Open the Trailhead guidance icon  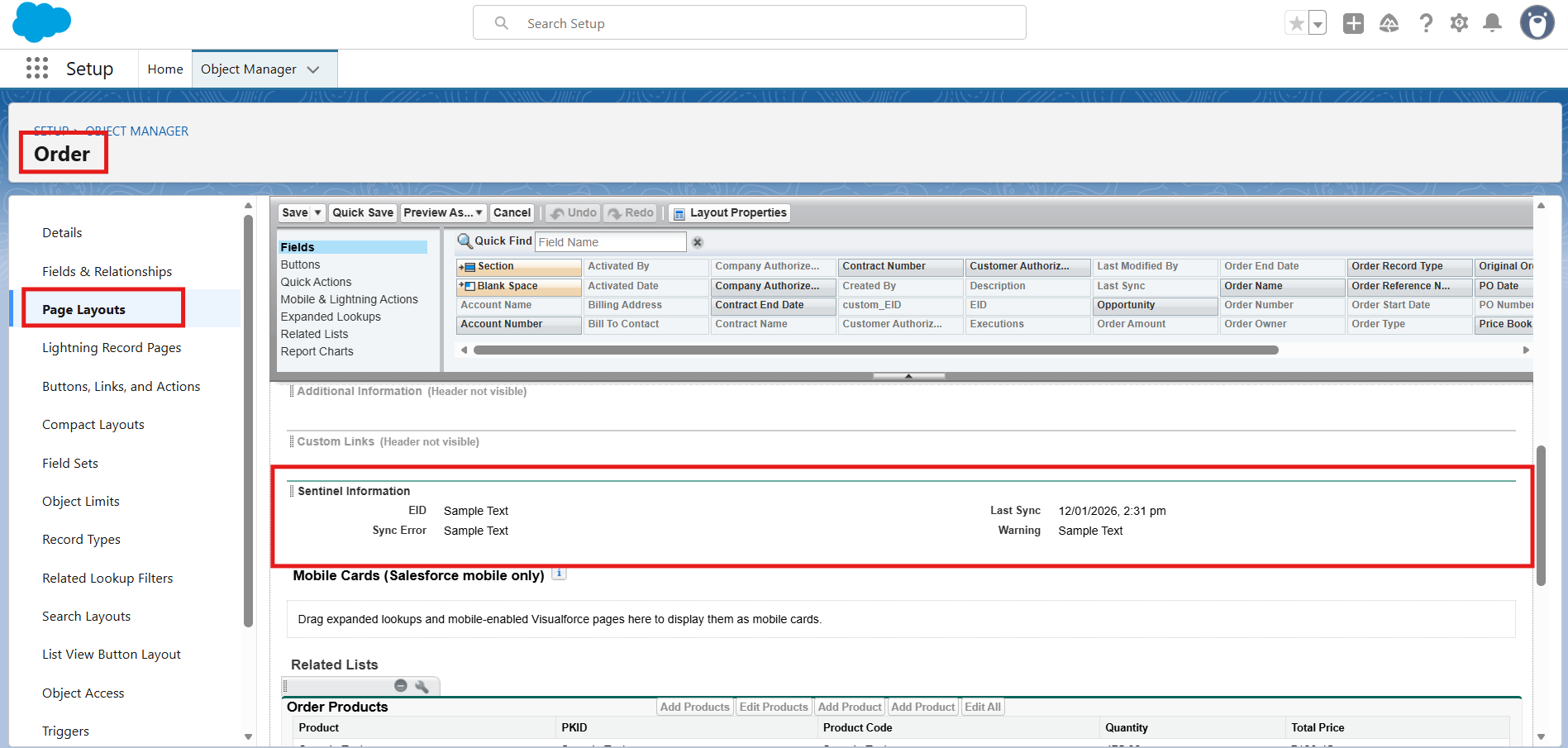pyautogui.click(x=1389, y=24)
